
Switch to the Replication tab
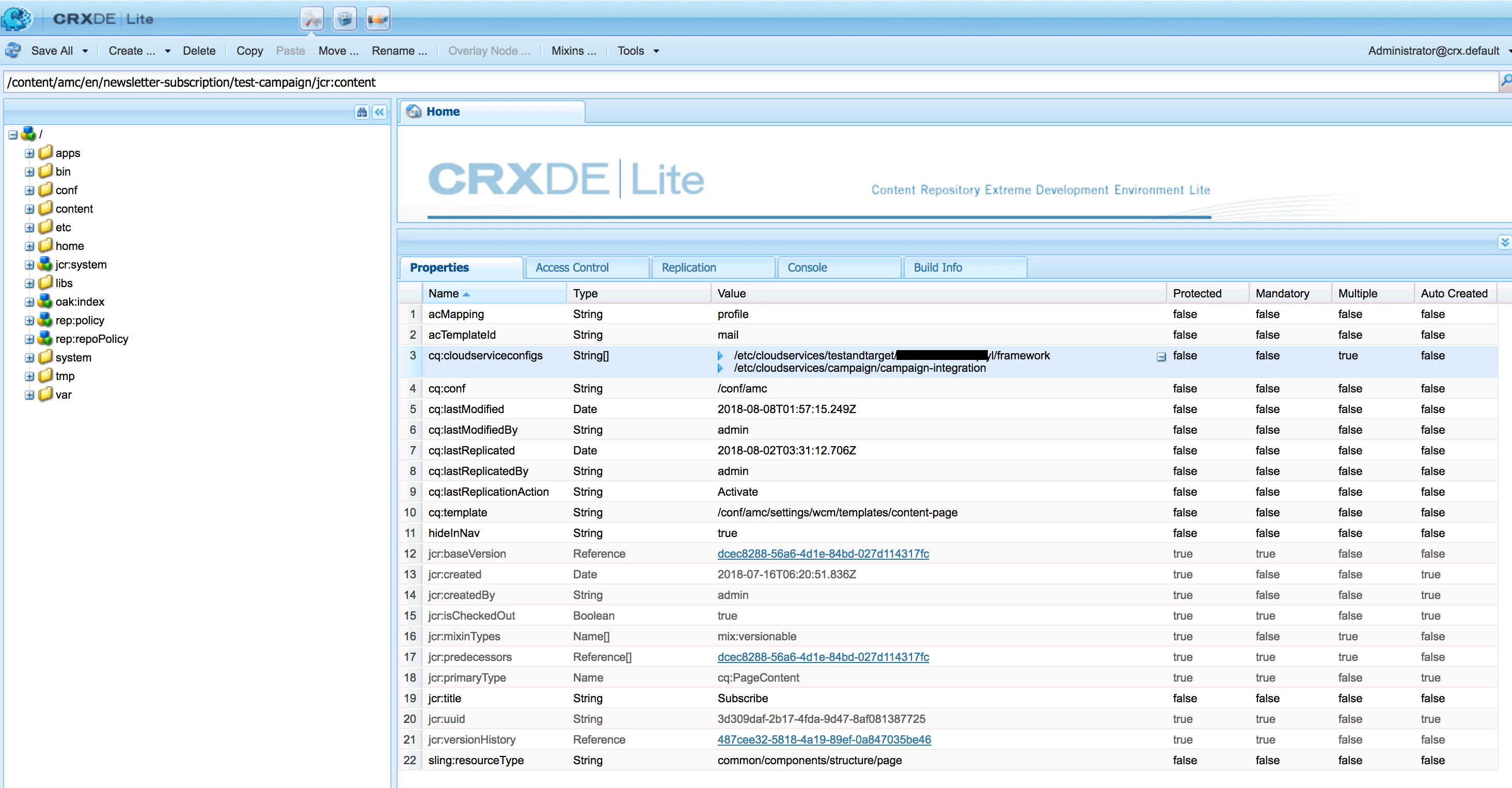[x=688, y=267]
